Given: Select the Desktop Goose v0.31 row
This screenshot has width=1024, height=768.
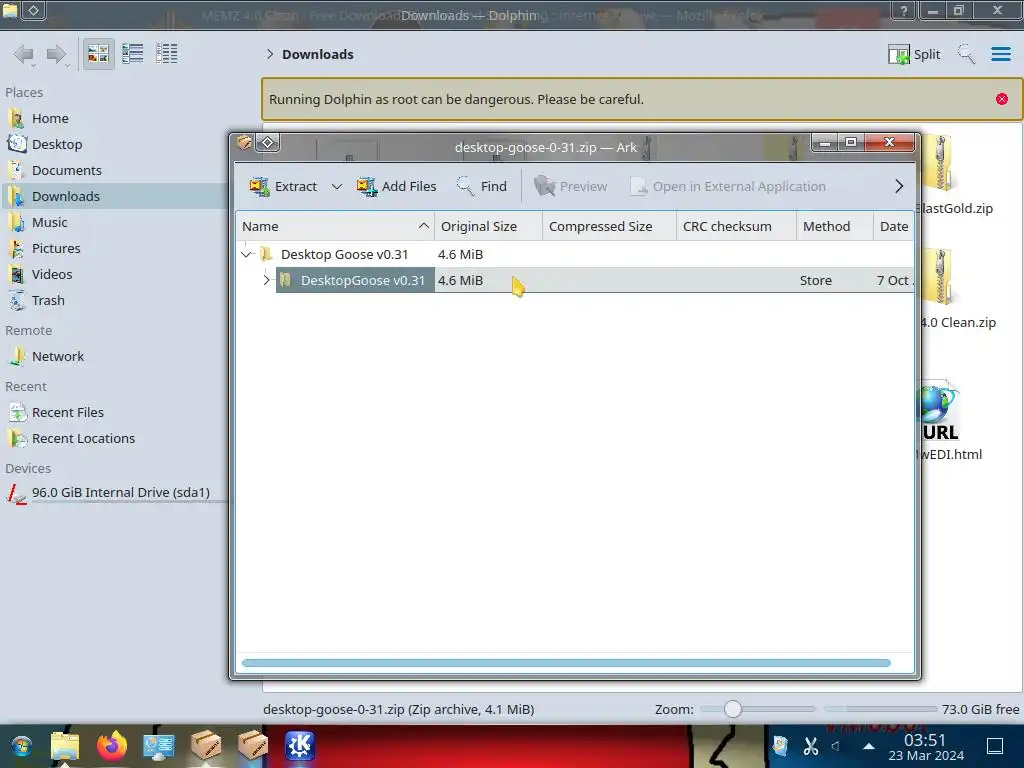Looking at the screenshot, I should (x=575, y=254).
